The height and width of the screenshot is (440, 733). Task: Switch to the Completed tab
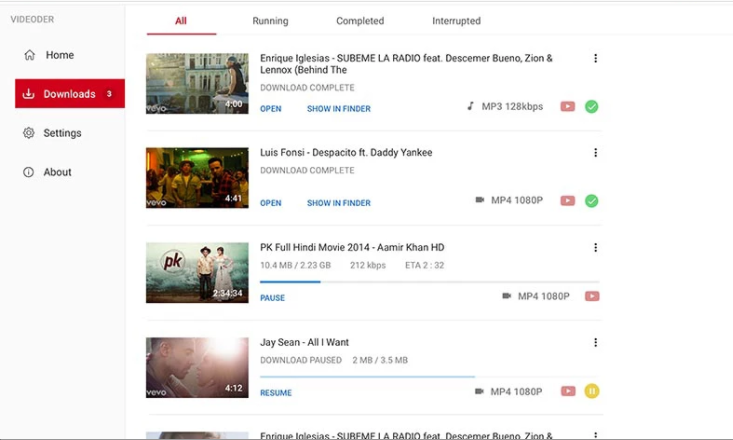360,21
